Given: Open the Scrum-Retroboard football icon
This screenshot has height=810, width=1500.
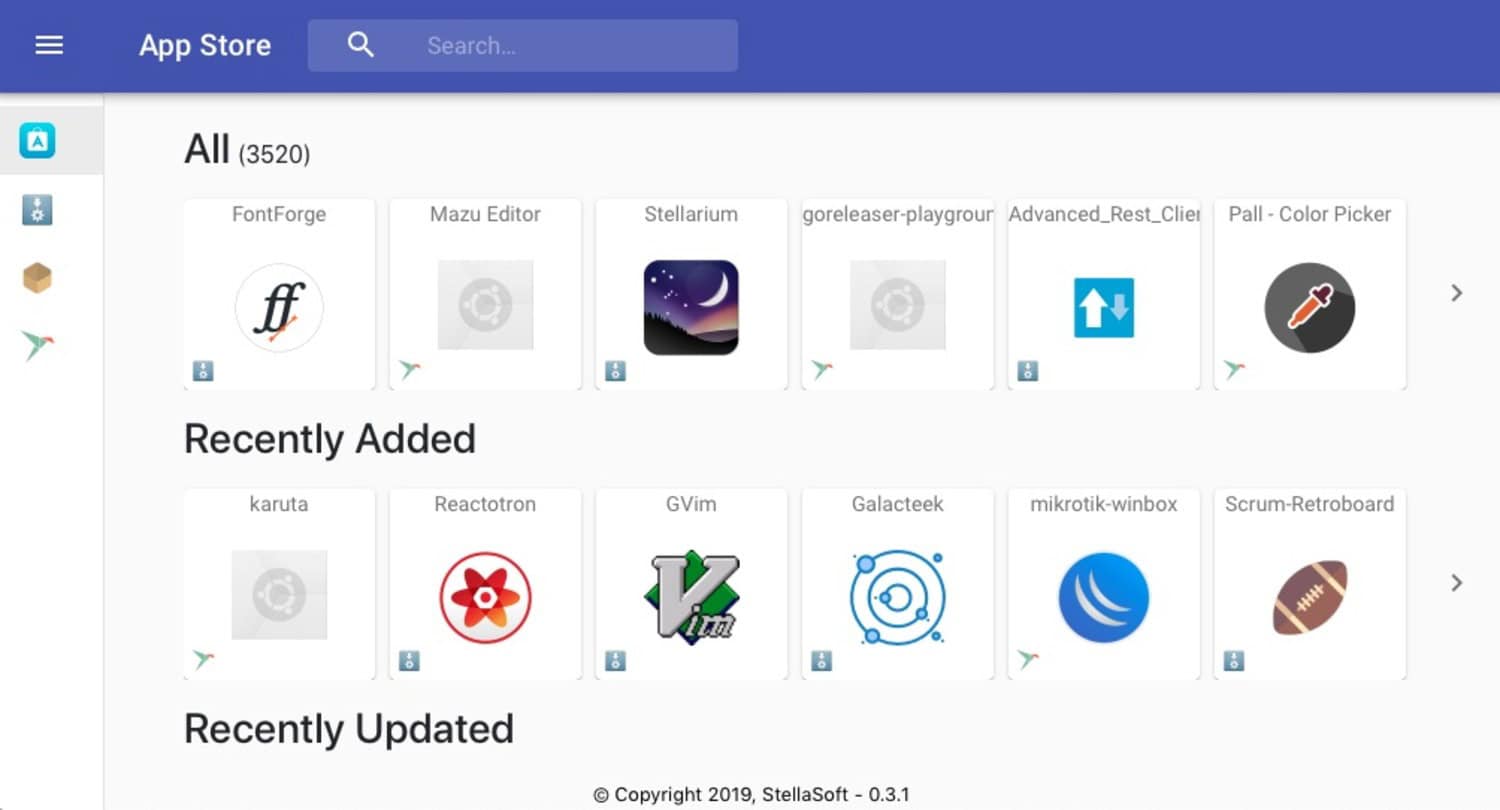Looking at the screenshot, I should pyautogui.click(x=1310, y=597).
